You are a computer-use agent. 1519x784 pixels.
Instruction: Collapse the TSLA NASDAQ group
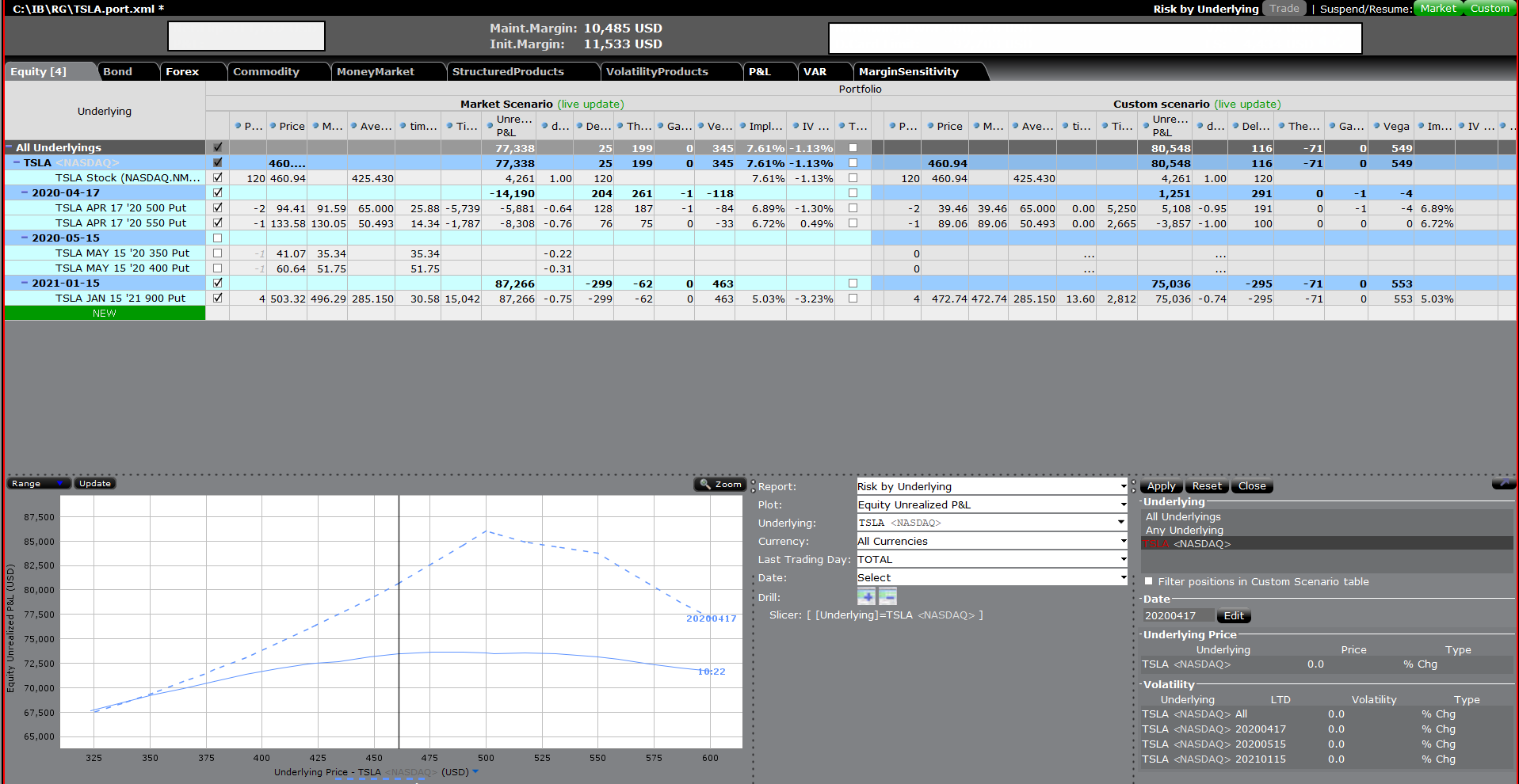point(17,162)
